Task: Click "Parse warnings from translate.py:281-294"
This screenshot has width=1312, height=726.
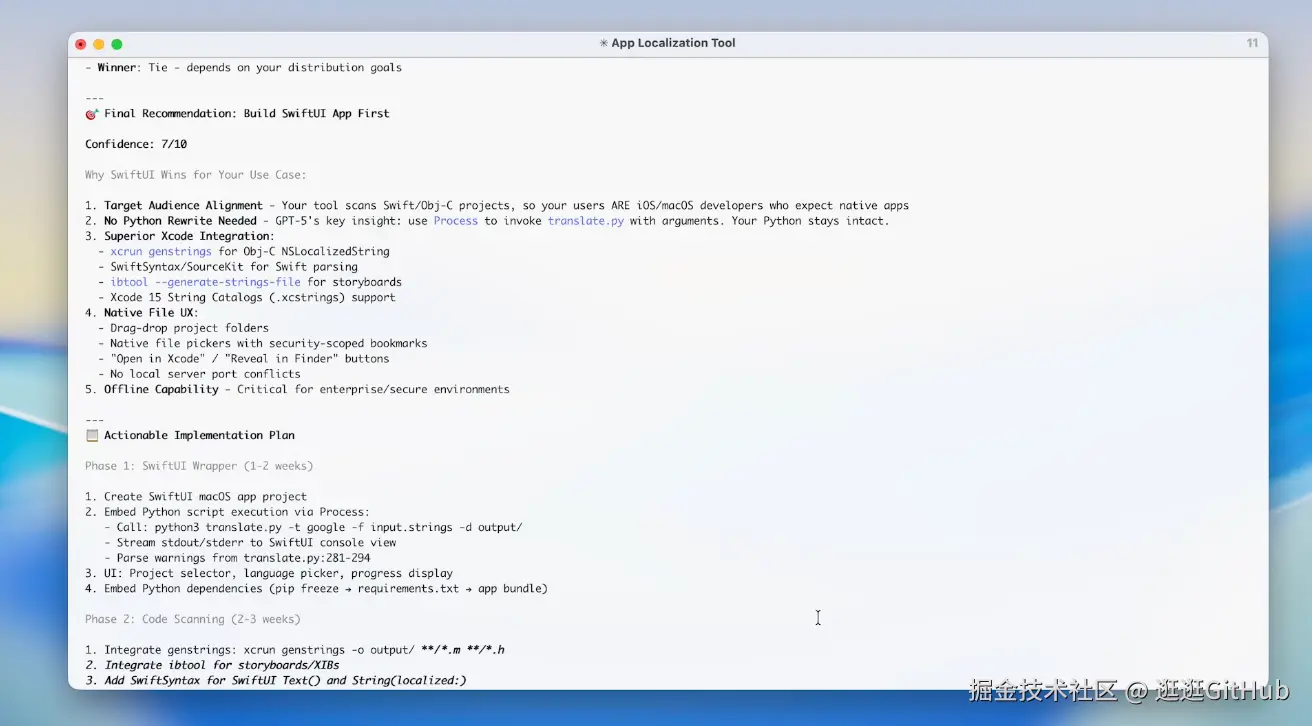Action: (x=243, y=558)
